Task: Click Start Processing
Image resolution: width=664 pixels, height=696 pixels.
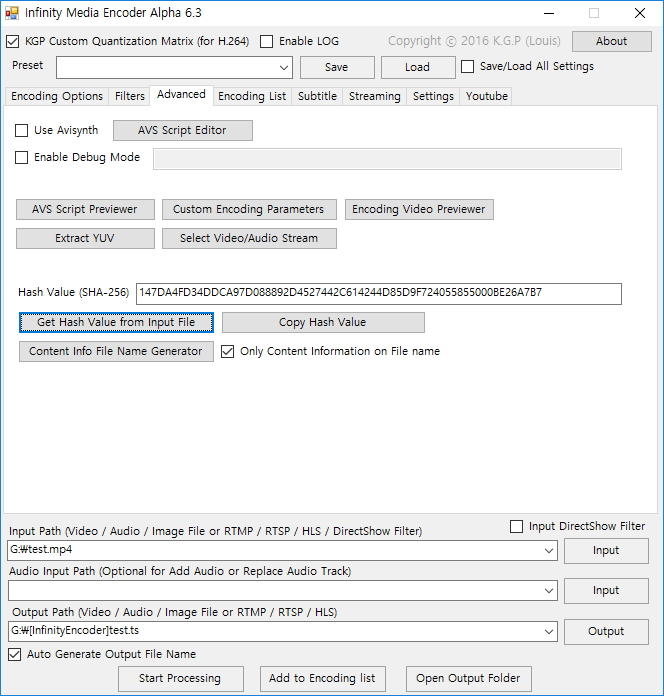Action: pyautogui.click(x=181, y=679)
